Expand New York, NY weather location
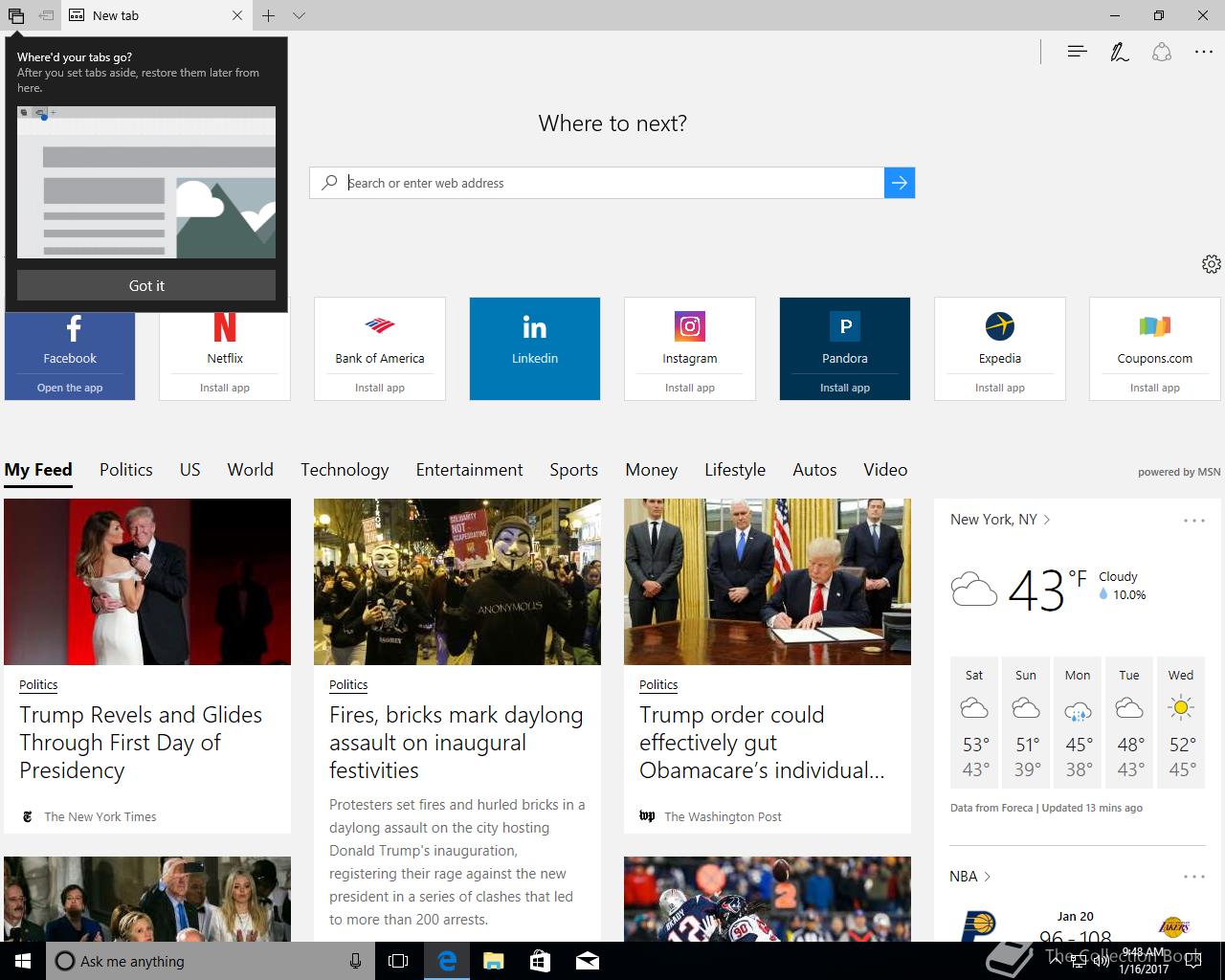Image resolution: width=1225 pixels, height=980 pixels. click(1000, 520)
